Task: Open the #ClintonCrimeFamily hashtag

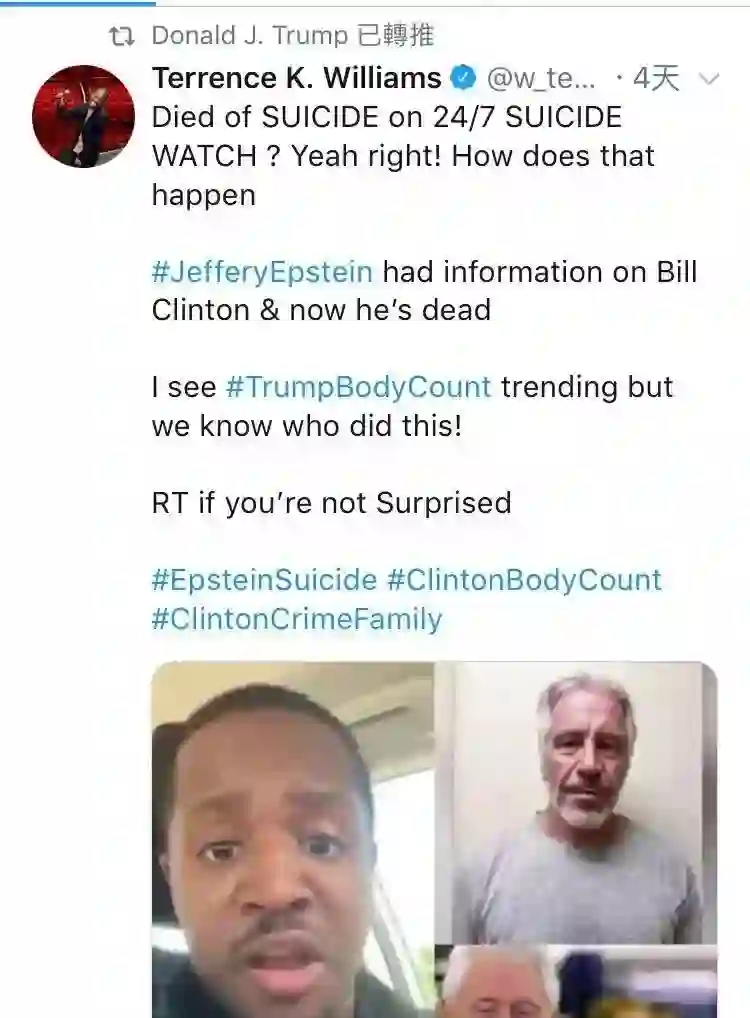Action: (x=297, y=618)
